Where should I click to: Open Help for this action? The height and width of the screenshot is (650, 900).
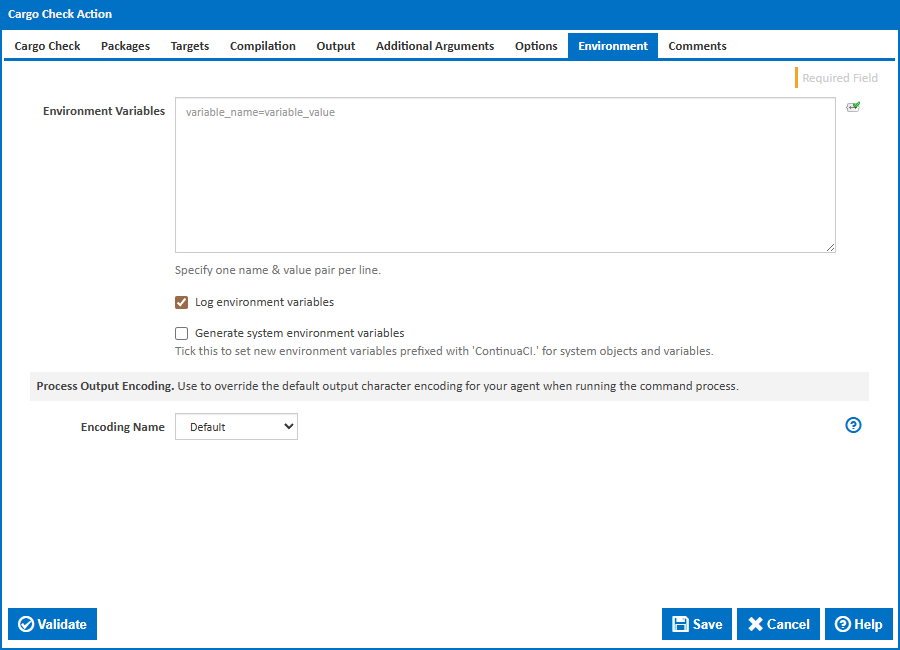coord(858,624)
